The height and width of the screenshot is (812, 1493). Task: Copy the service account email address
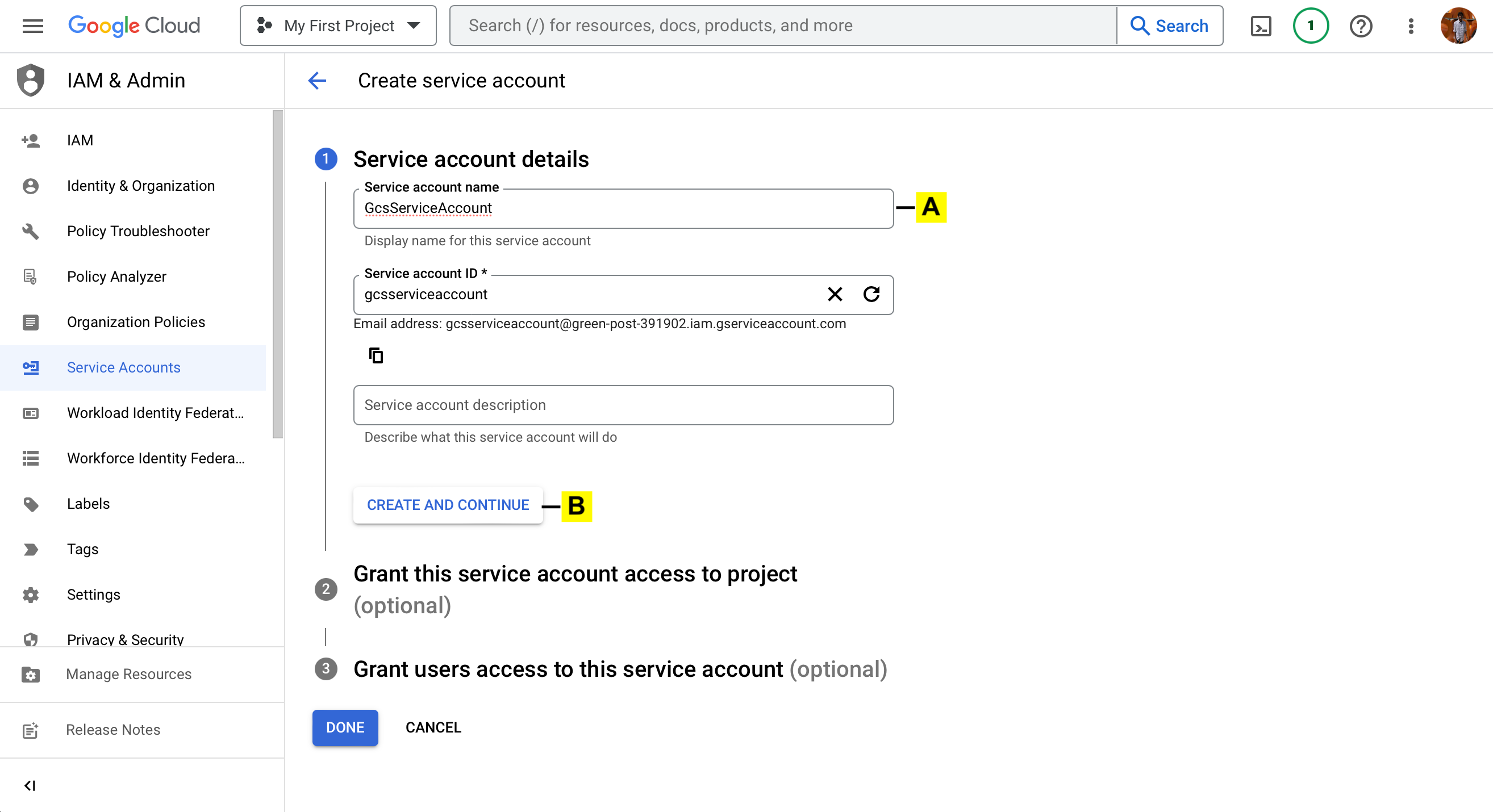coord(376,355)
